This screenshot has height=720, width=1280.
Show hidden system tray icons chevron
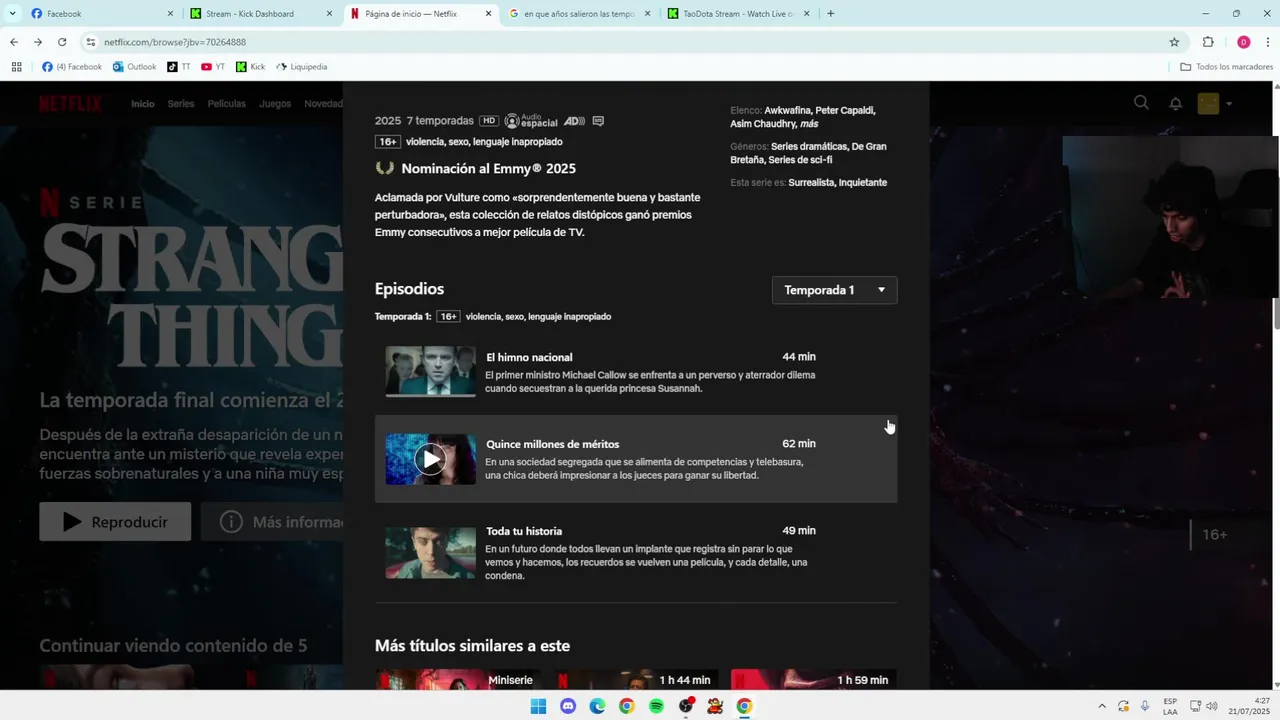(x=1102, y=706)
